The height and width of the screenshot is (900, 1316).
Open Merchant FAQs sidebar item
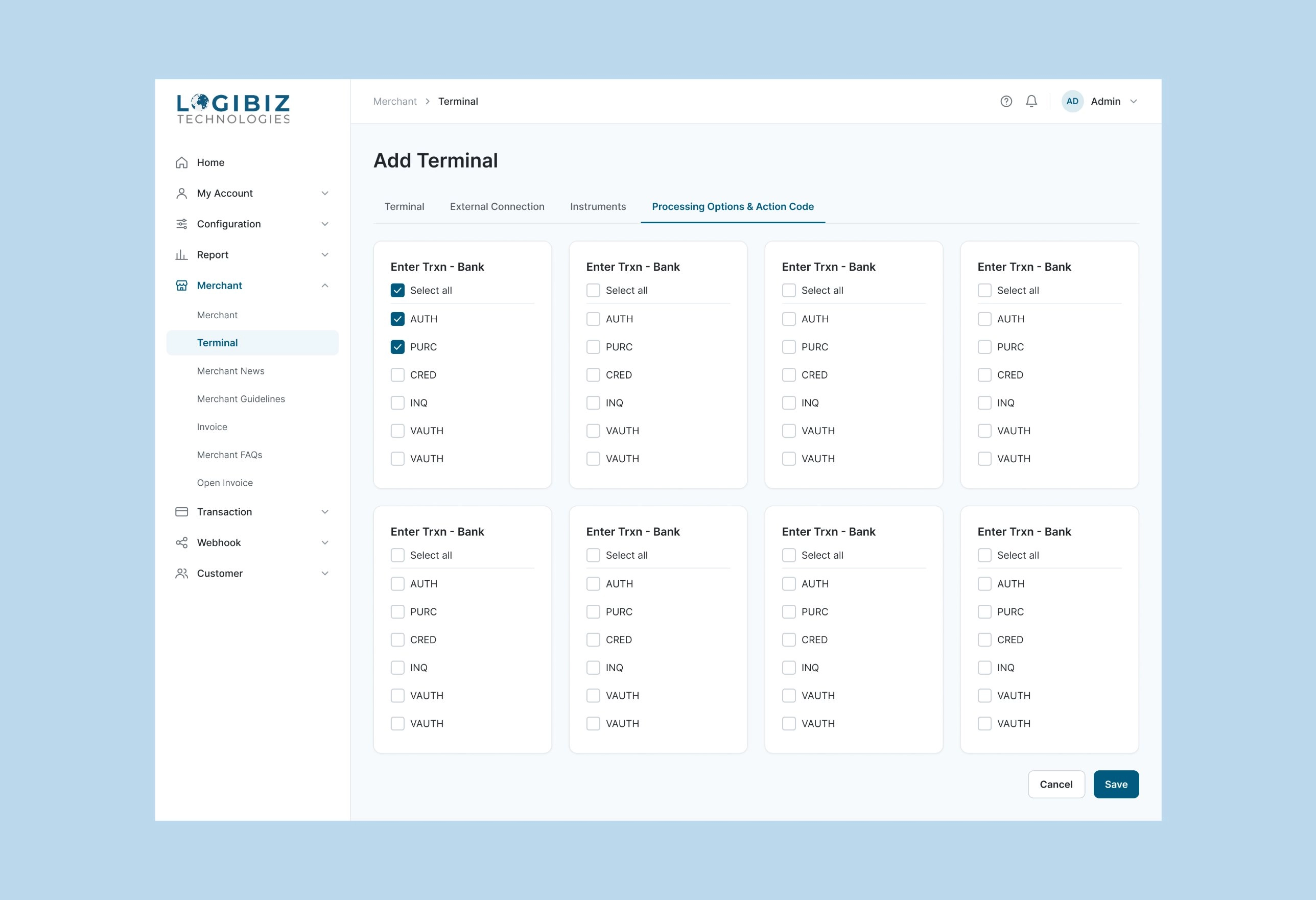(x=229, y=455)
